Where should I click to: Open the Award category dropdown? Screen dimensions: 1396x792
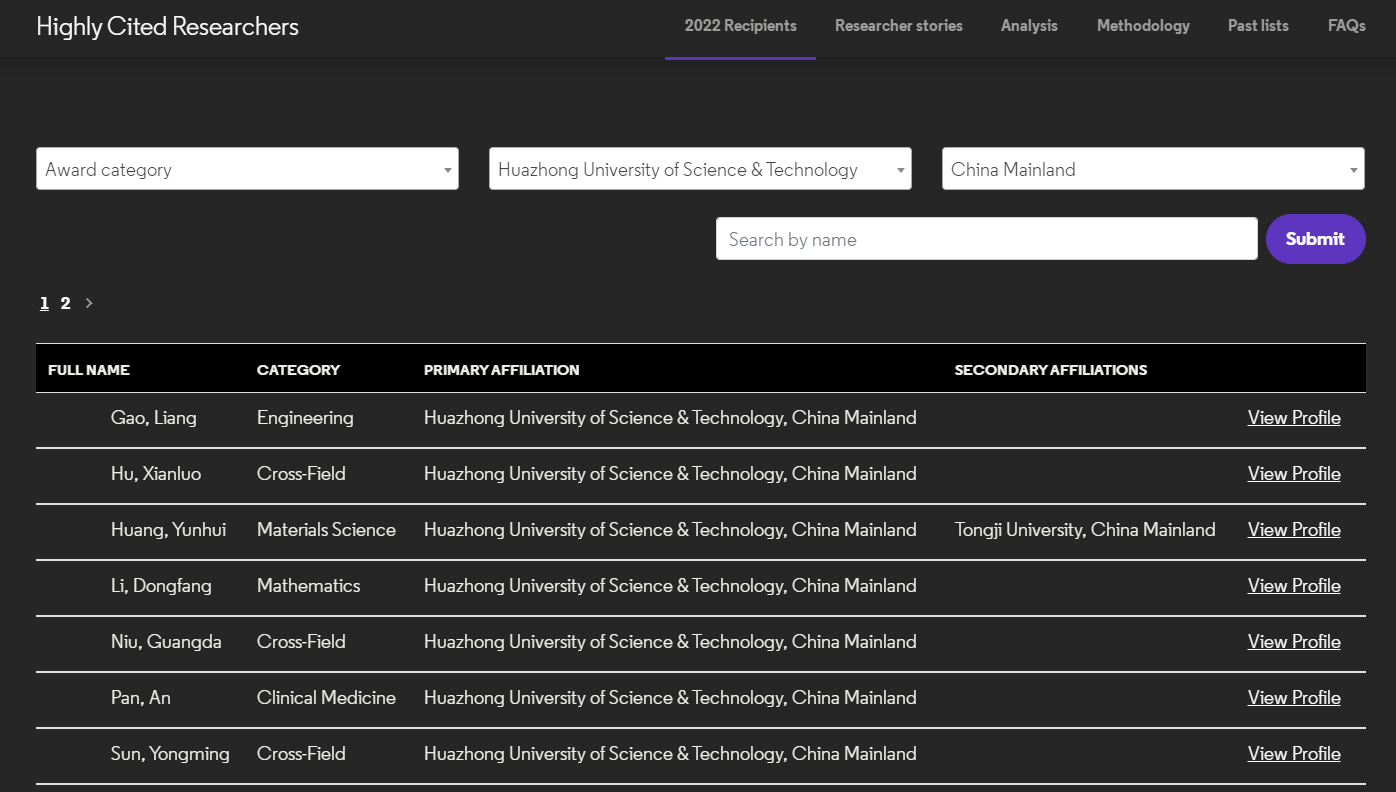click(247, 169)
